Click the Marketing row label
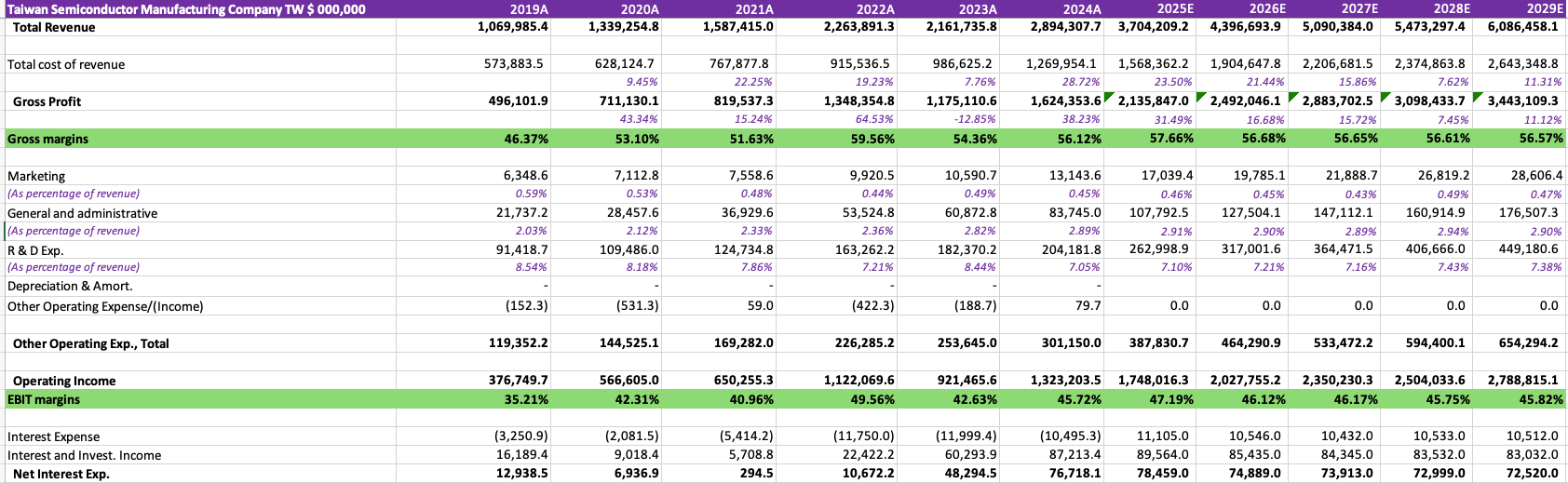 point(36,176)
